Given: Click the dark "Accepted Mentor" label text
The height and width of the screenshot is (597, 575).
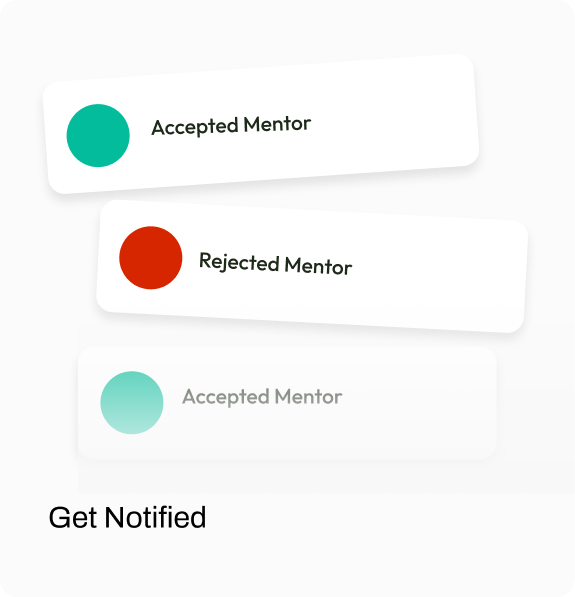Looking at the screenshot, I should 231,126.
